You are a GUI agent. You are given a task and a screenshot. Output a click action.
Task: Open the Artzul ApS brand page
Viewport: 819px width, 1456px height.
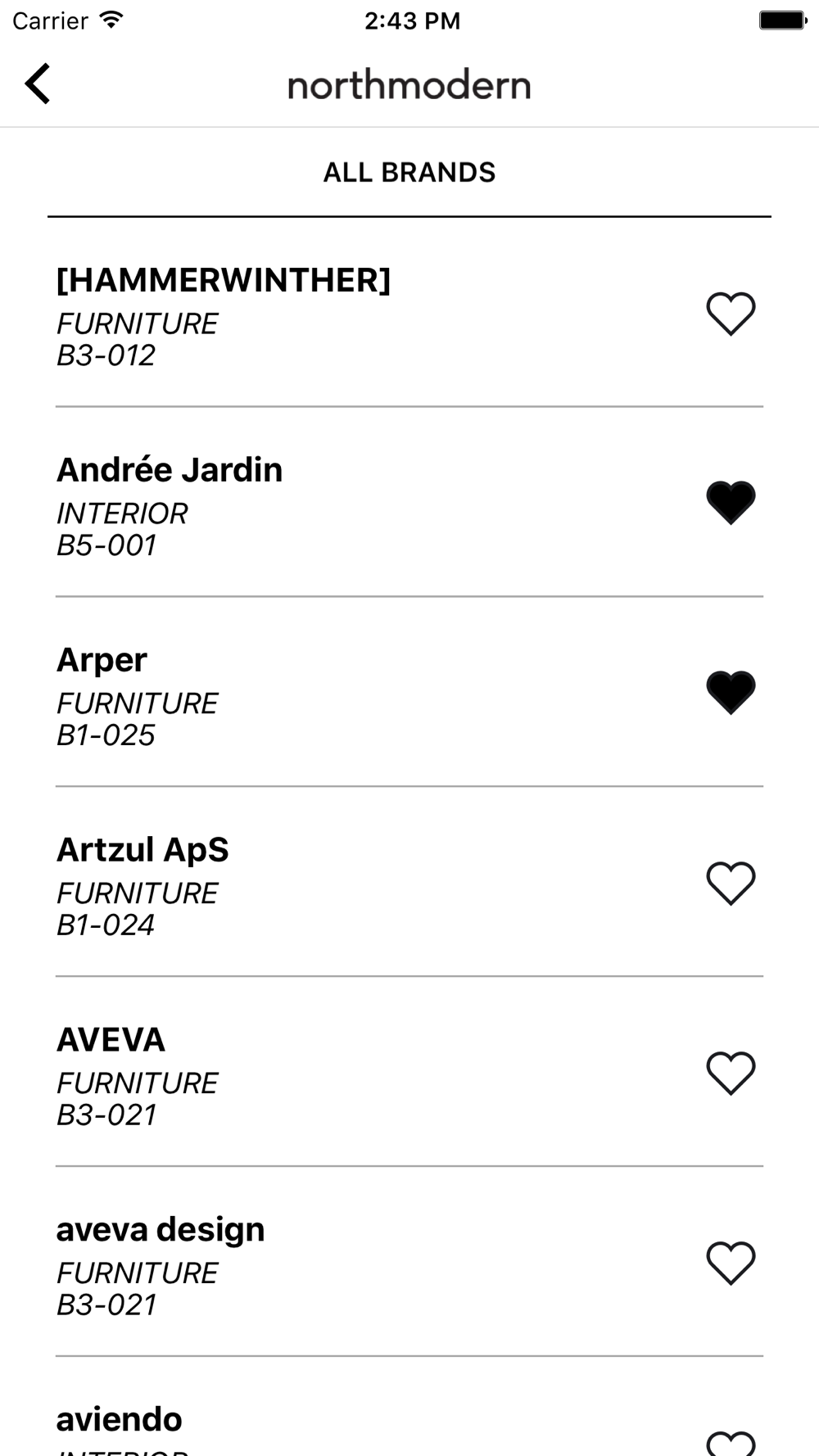143,850
